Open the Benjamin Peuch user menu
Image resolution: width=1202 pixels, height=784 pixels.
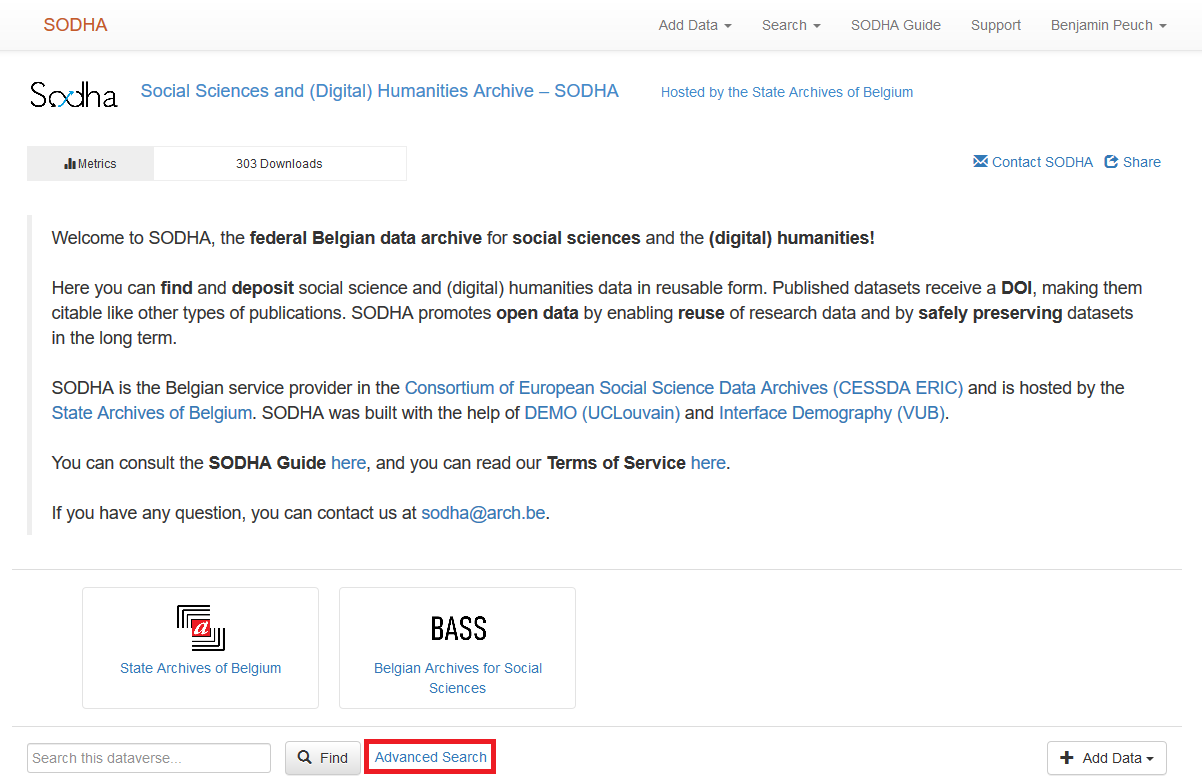[x=1109, y=25]
